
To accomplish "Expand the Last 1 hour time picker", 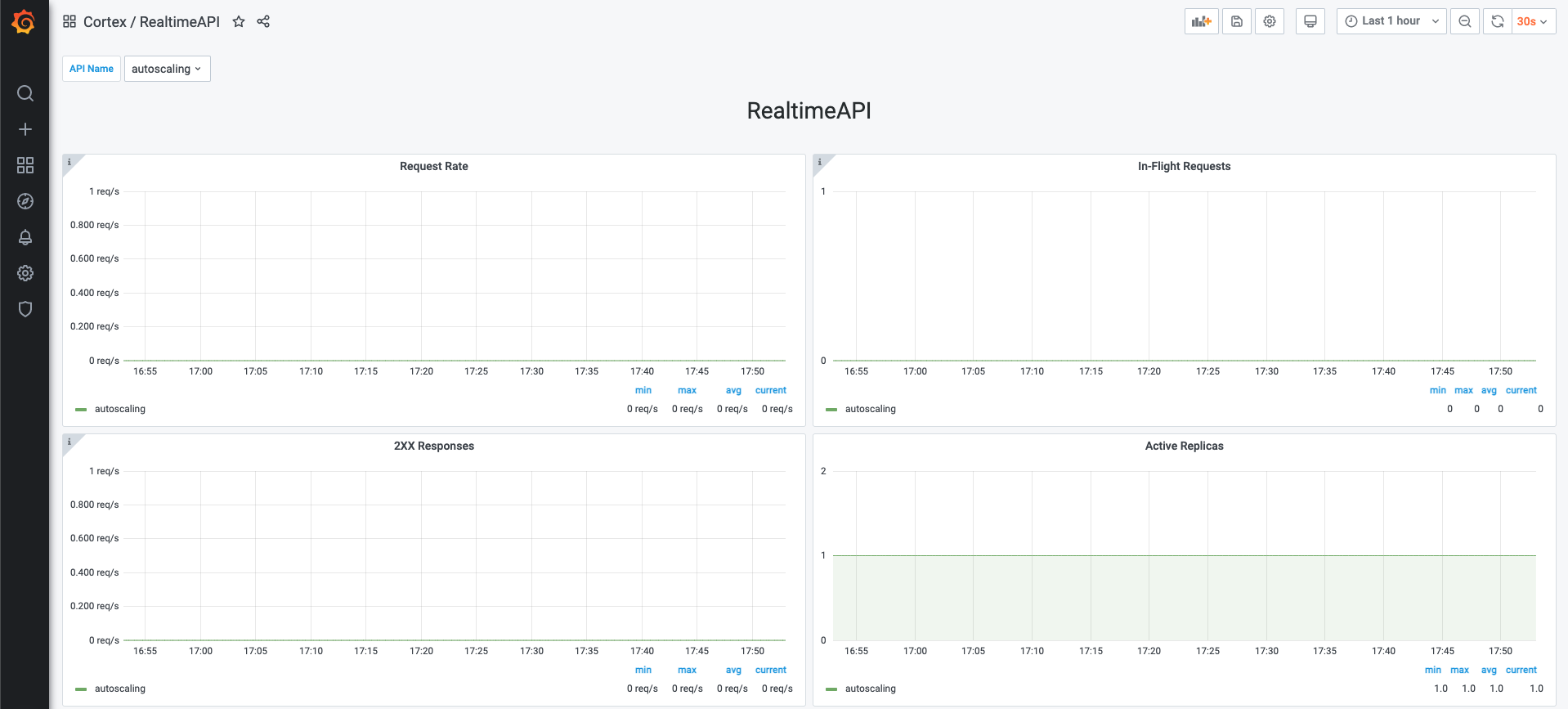I will (x=1391, y=21).
